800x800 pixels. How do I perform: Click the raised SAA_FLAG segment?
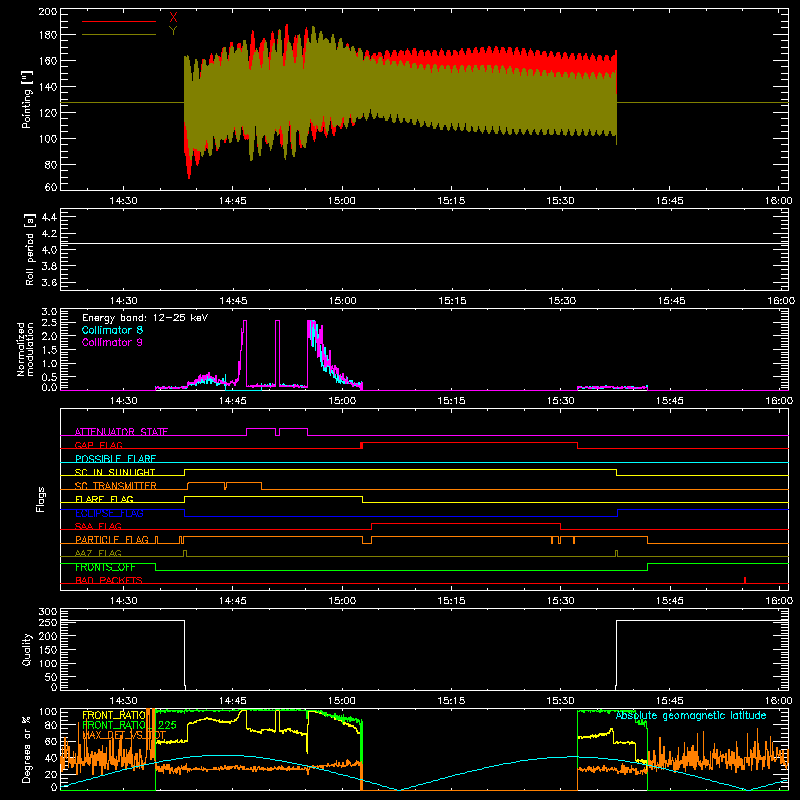pos(466,523)
